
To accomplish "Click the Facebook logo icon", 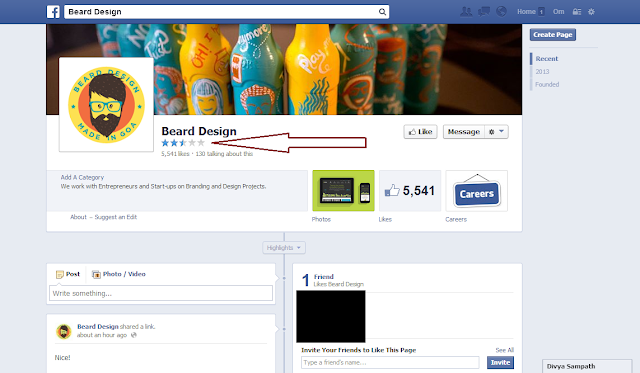I will [x=53, y=12].
